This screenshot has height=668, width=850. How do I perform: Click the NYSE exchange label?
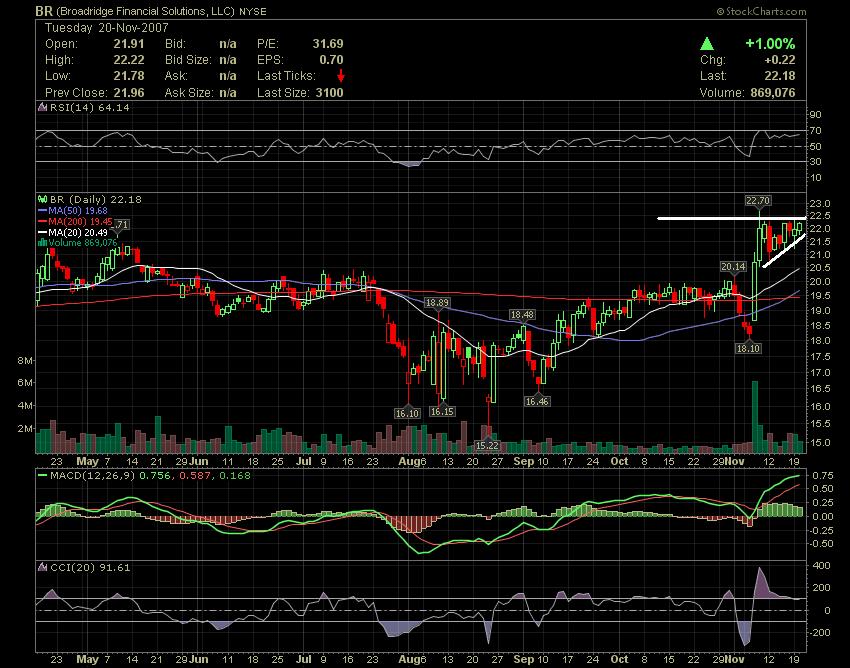pos(253,11)
